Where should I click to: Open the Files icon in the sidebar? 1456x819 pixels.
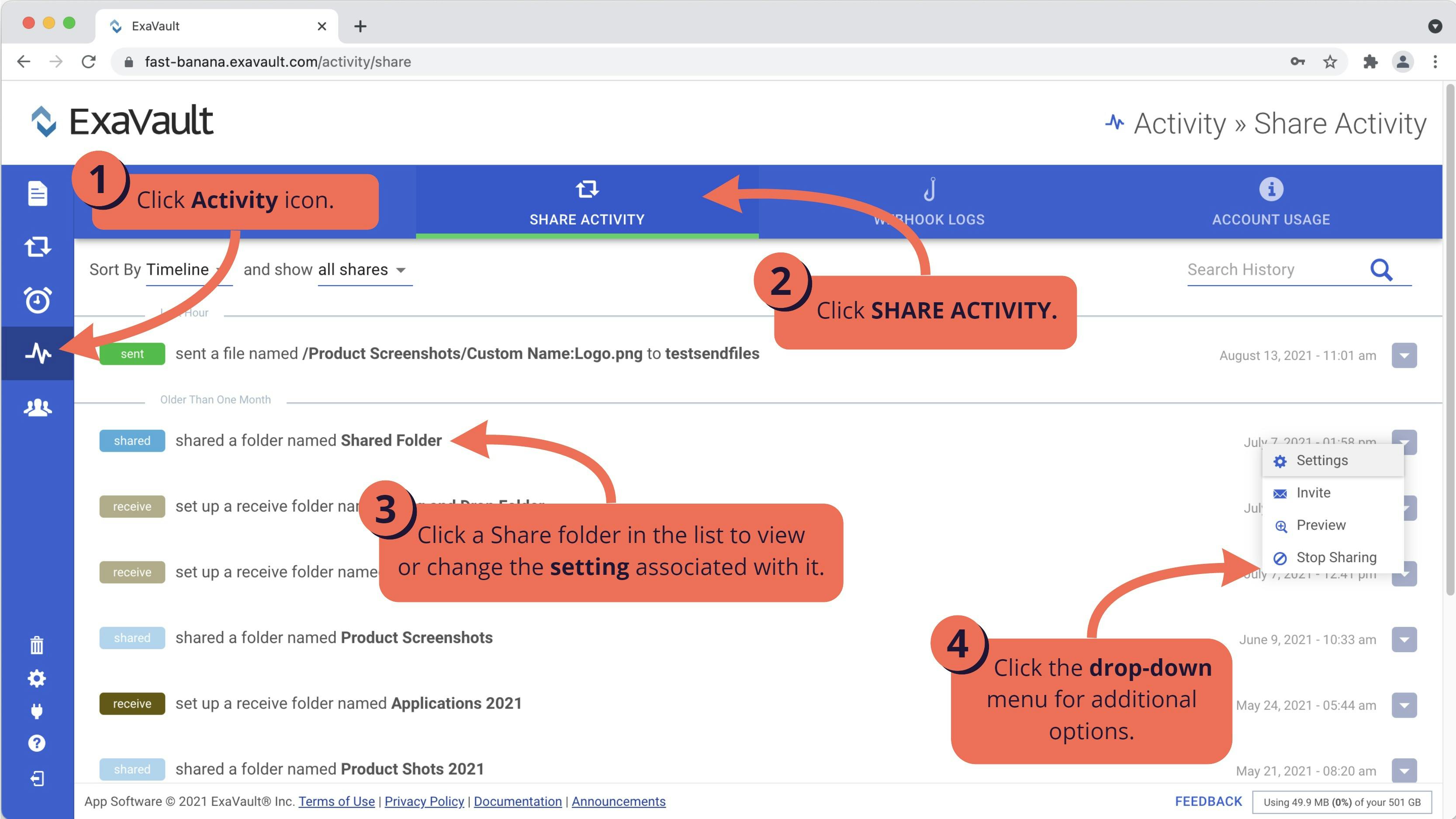click(x=37, y=194)
